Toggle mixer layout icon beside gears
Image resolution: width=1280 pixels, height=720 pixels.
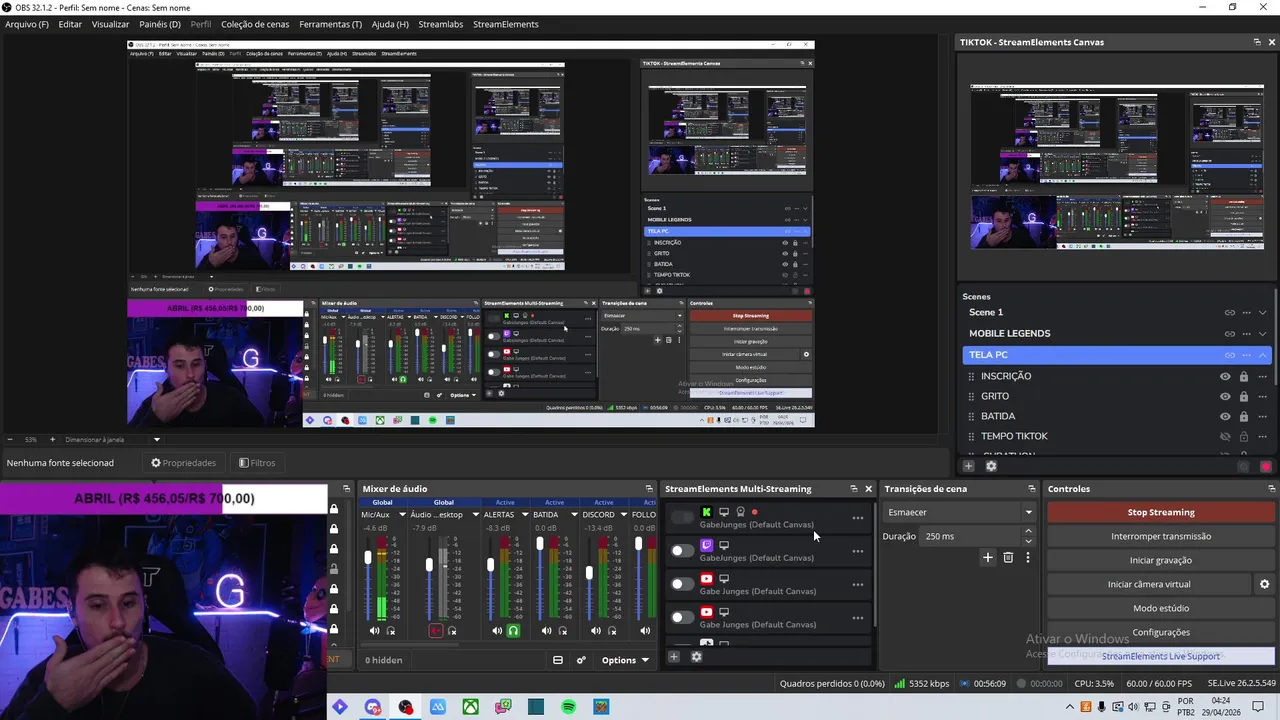click(x=558, y=660)
